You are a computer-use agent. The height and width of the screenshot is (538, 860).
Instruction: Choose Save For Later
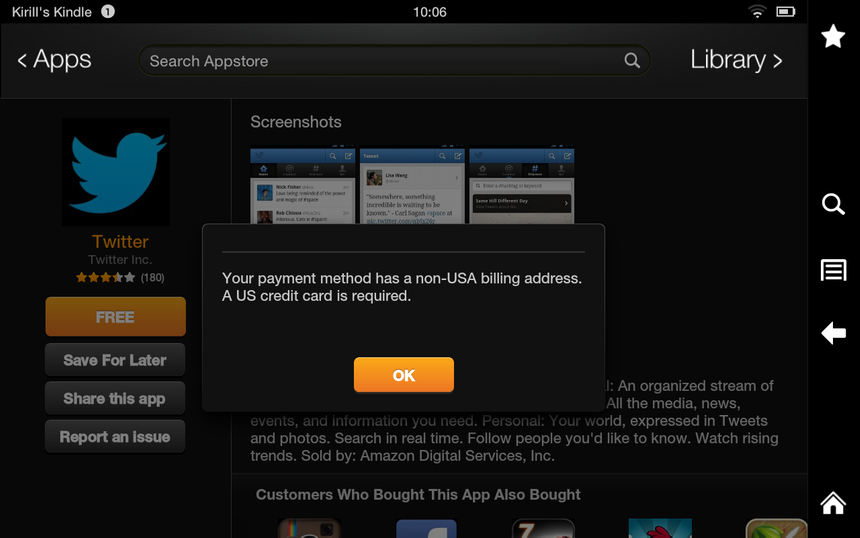tap(115, 360)
